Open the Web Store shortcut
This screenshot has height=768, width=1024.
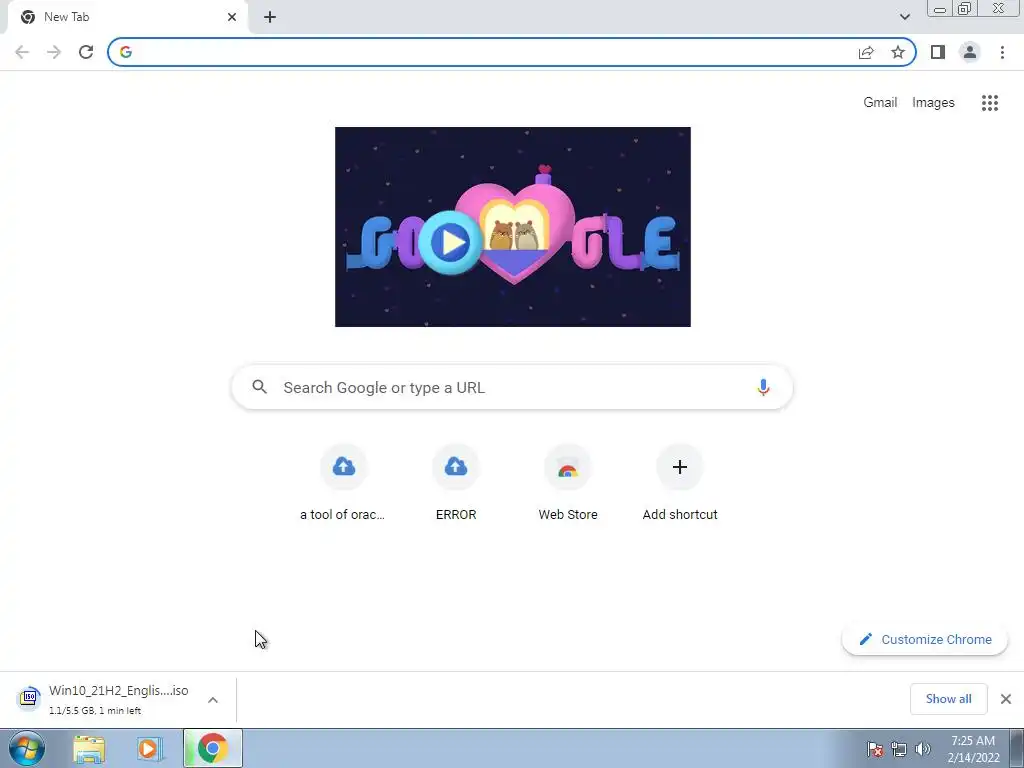coord(568,483)
